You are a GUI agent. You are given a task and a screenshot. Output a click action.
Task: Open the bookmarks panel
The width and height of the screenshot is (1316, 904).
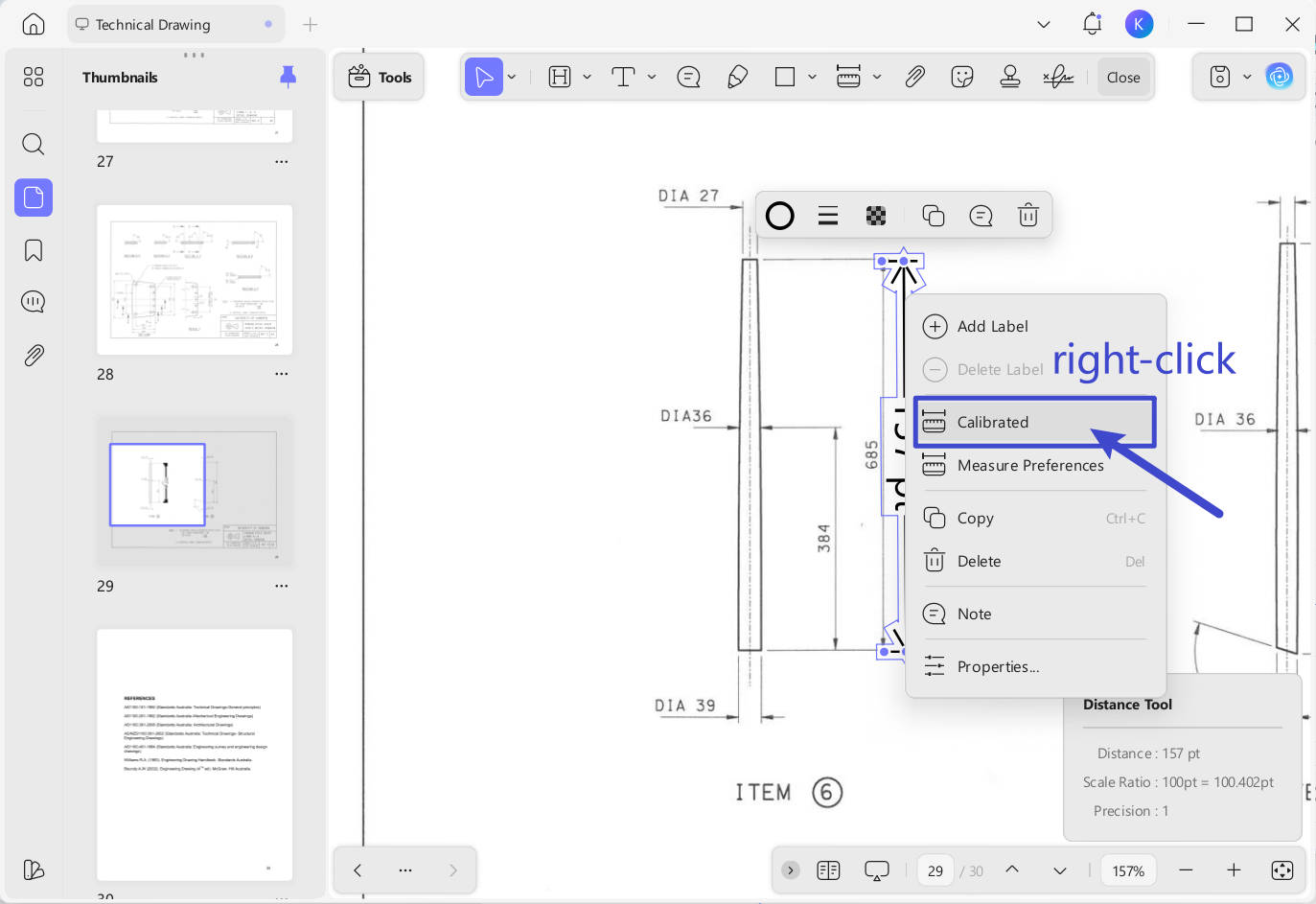(34, 250)
